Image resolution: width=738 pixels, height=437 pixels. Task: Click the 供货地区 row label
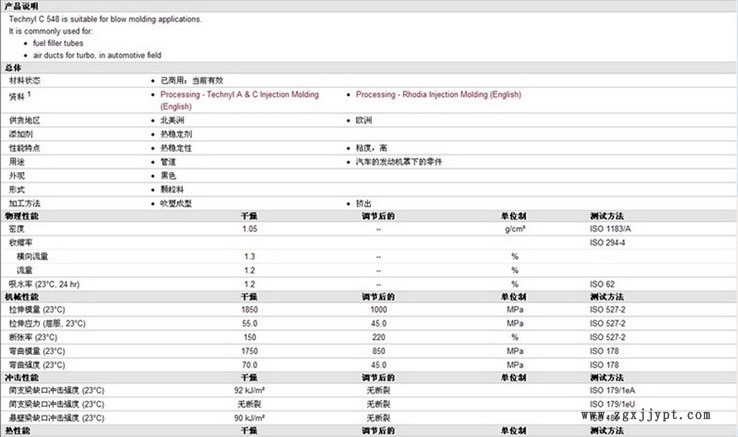(26, 120)
